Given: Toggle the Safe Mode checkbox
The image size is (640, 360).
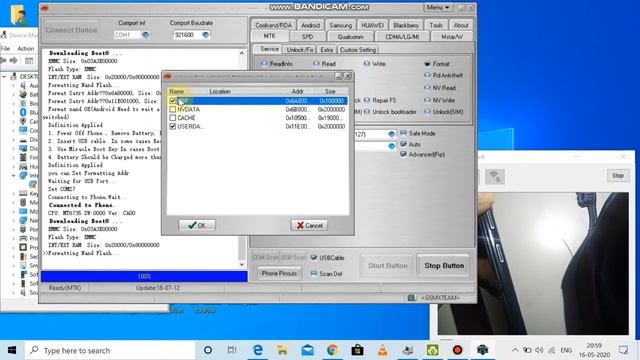Looking at the screenshot, I should [x=403, y=133].
